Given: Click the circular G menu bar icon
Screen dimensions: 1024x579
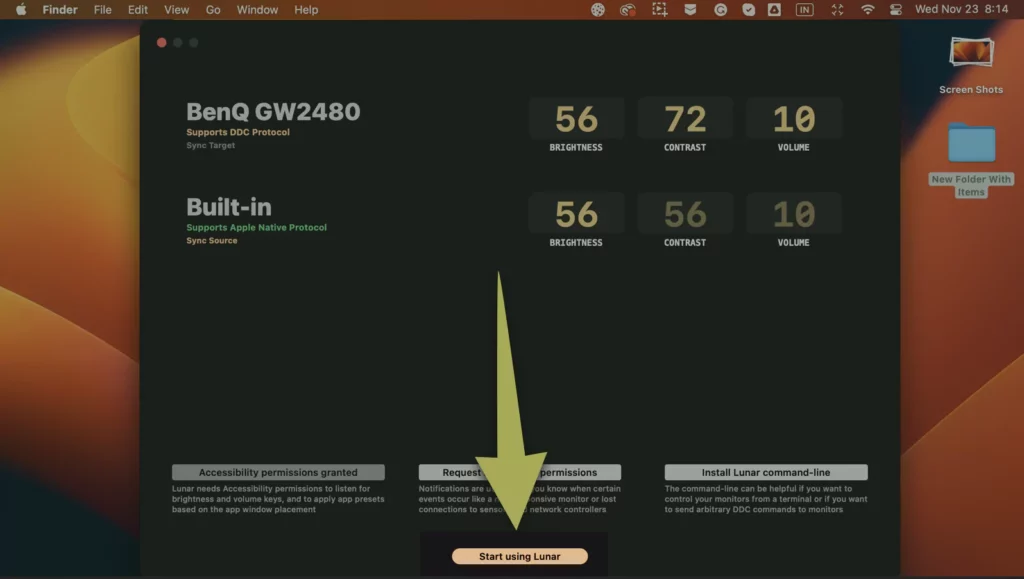Looking at the screenshot, I should coord(720,10).
